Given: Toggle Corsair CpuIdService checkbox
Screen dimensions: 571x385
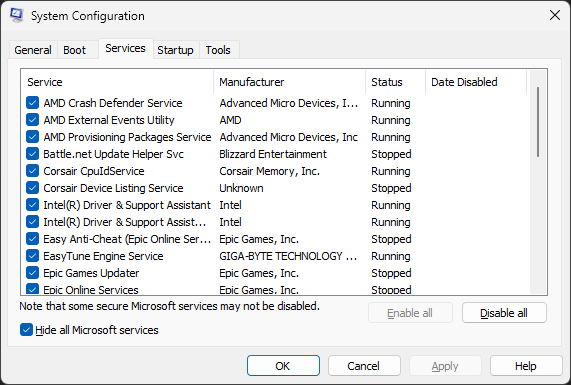Looking at the screenshot, I should pyautogui.click(x=32, y=171).
